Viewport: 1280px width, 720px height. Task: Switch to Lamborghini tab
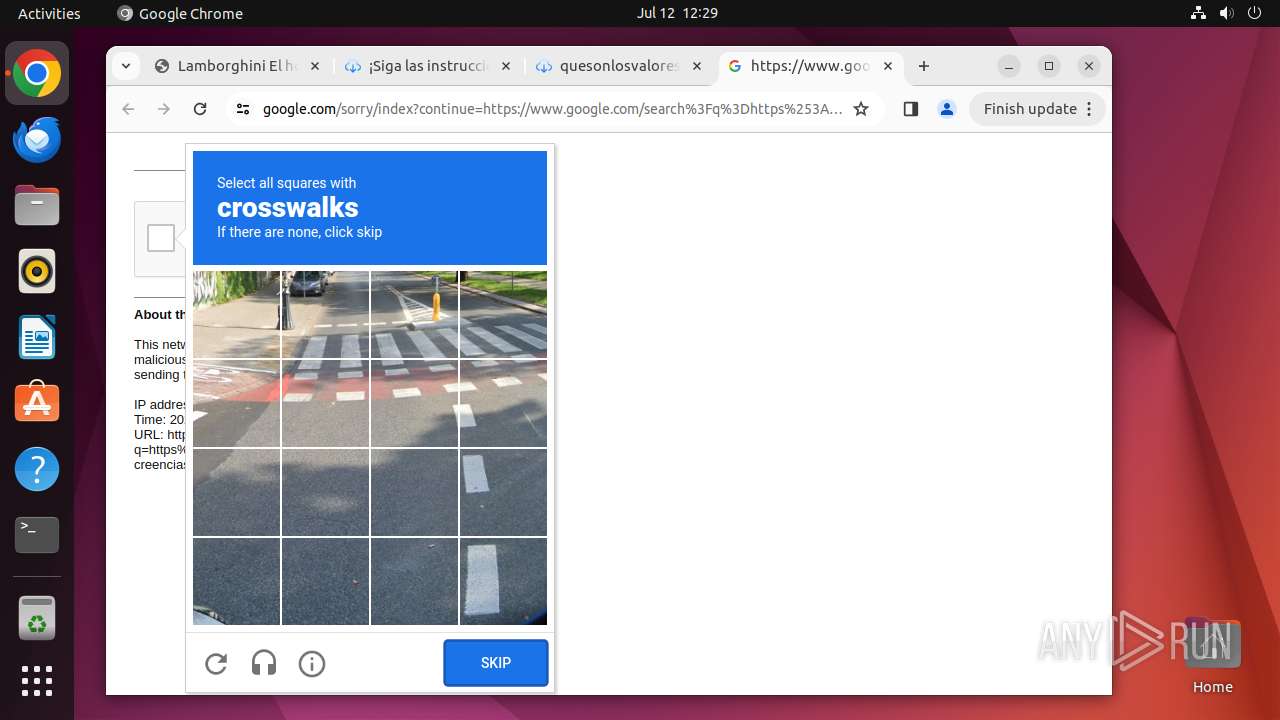pyautogui.click(x=238, y=66)
